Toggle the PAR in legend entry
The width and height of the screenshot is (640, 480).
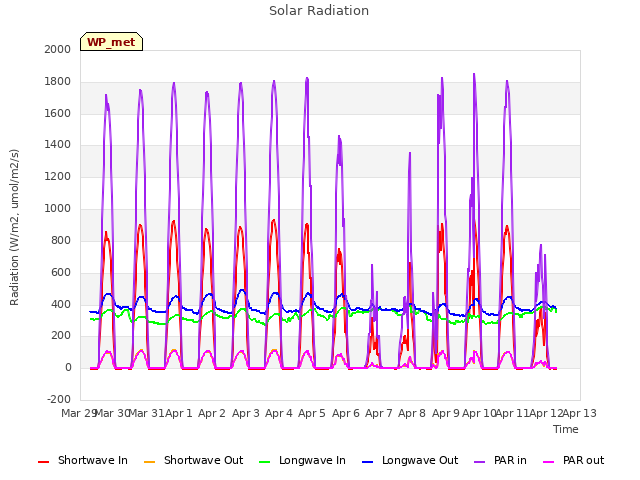[500, 460]
